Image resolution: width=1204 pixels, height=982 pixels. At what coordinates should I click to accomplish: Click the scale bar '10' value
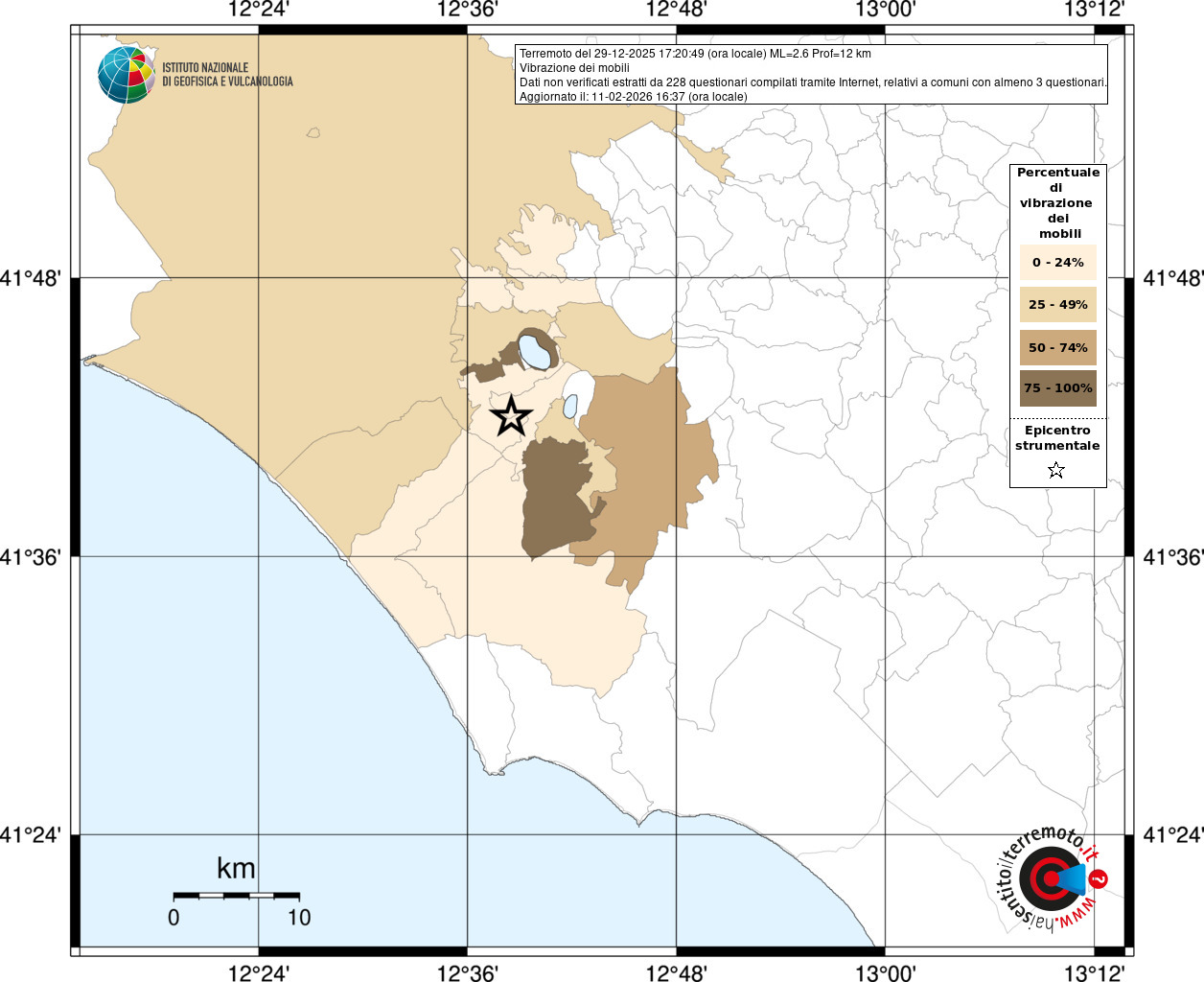tap(299, 918)
